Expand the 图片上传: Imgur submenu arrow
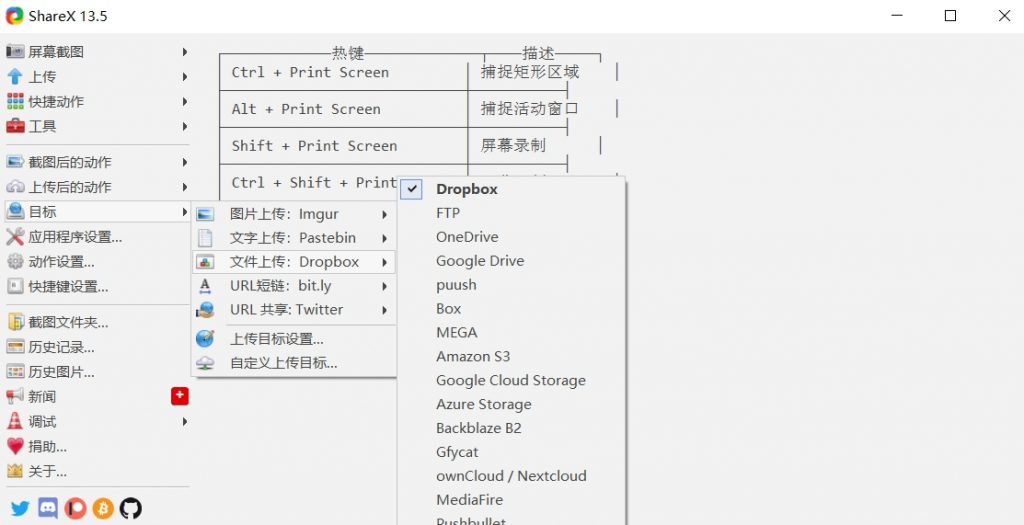This screenshot has height=525, width=1024. coord(385,214)
